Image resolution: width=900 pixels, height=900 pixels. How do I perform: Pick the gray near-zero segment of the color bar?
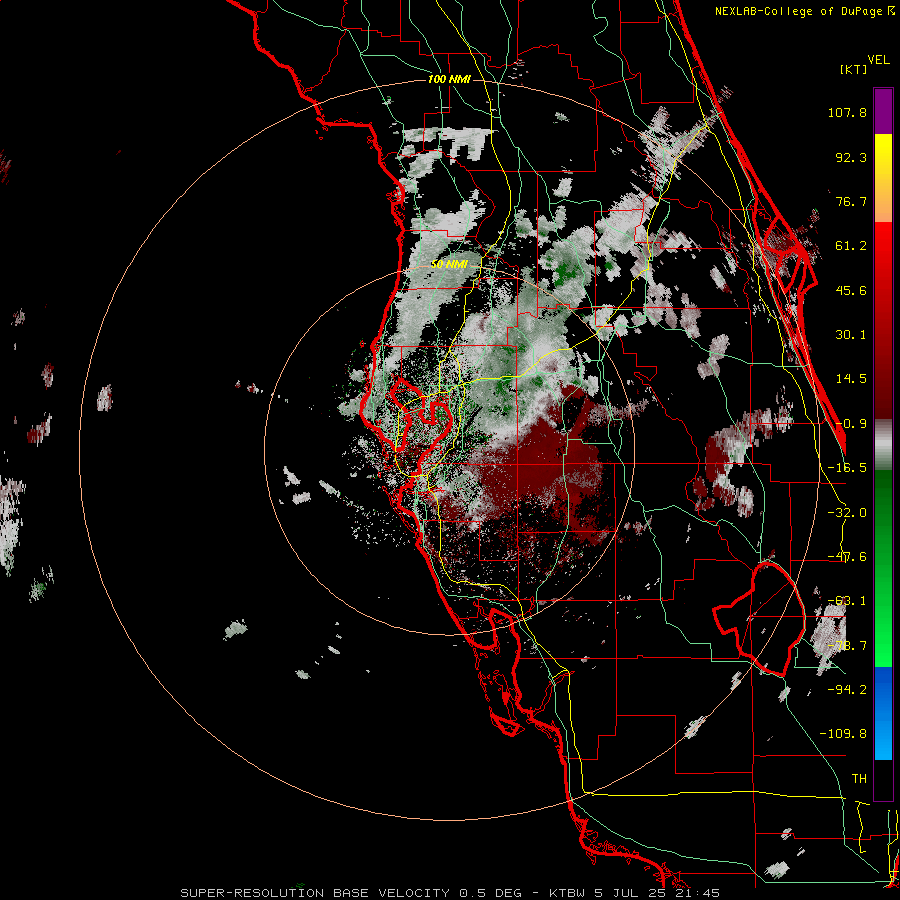pyautogui.click(x=883, y=445)
